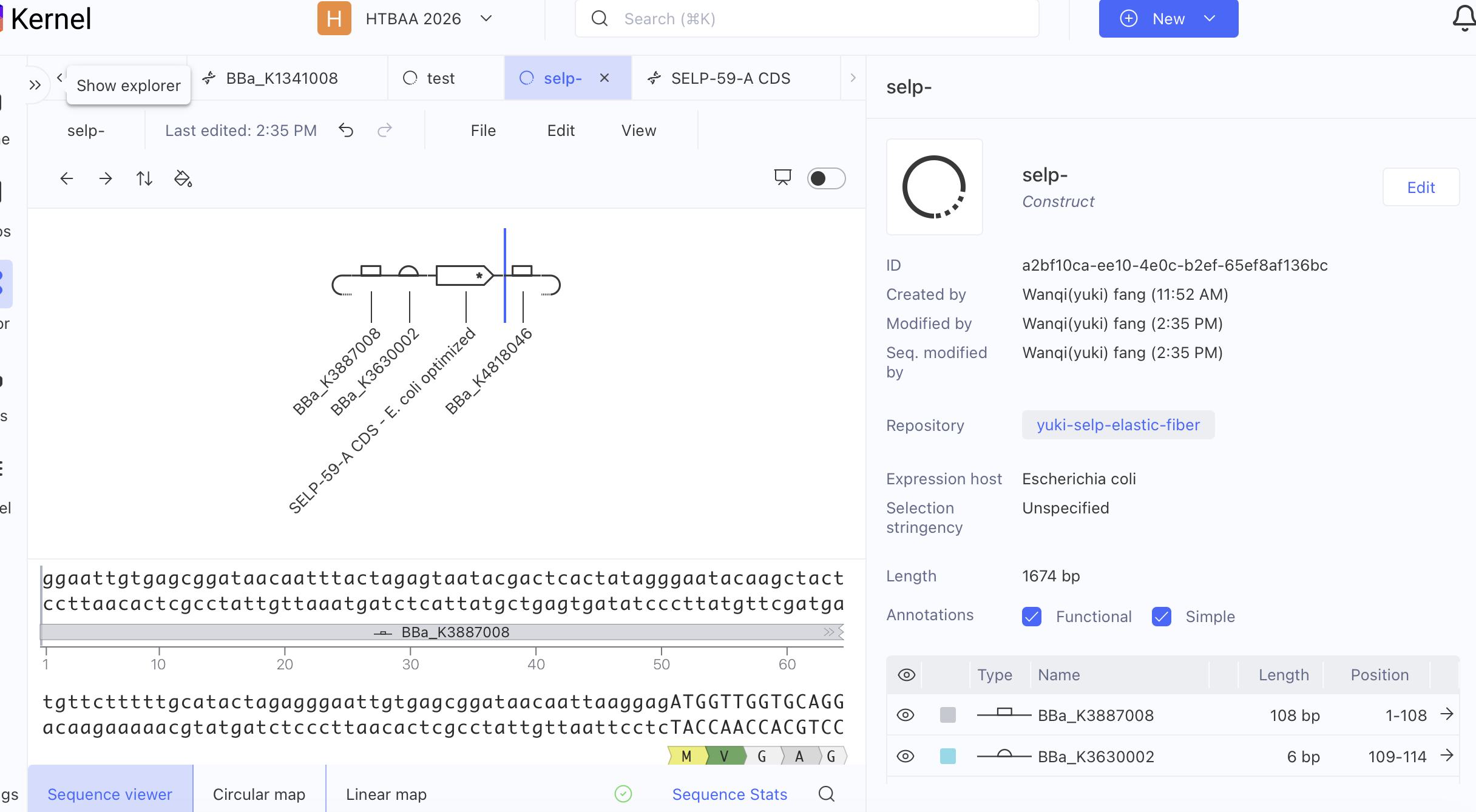Hide BBa_K3887008 annotation with eye icon
1476x812 pixels.
[x=906, y=715]
